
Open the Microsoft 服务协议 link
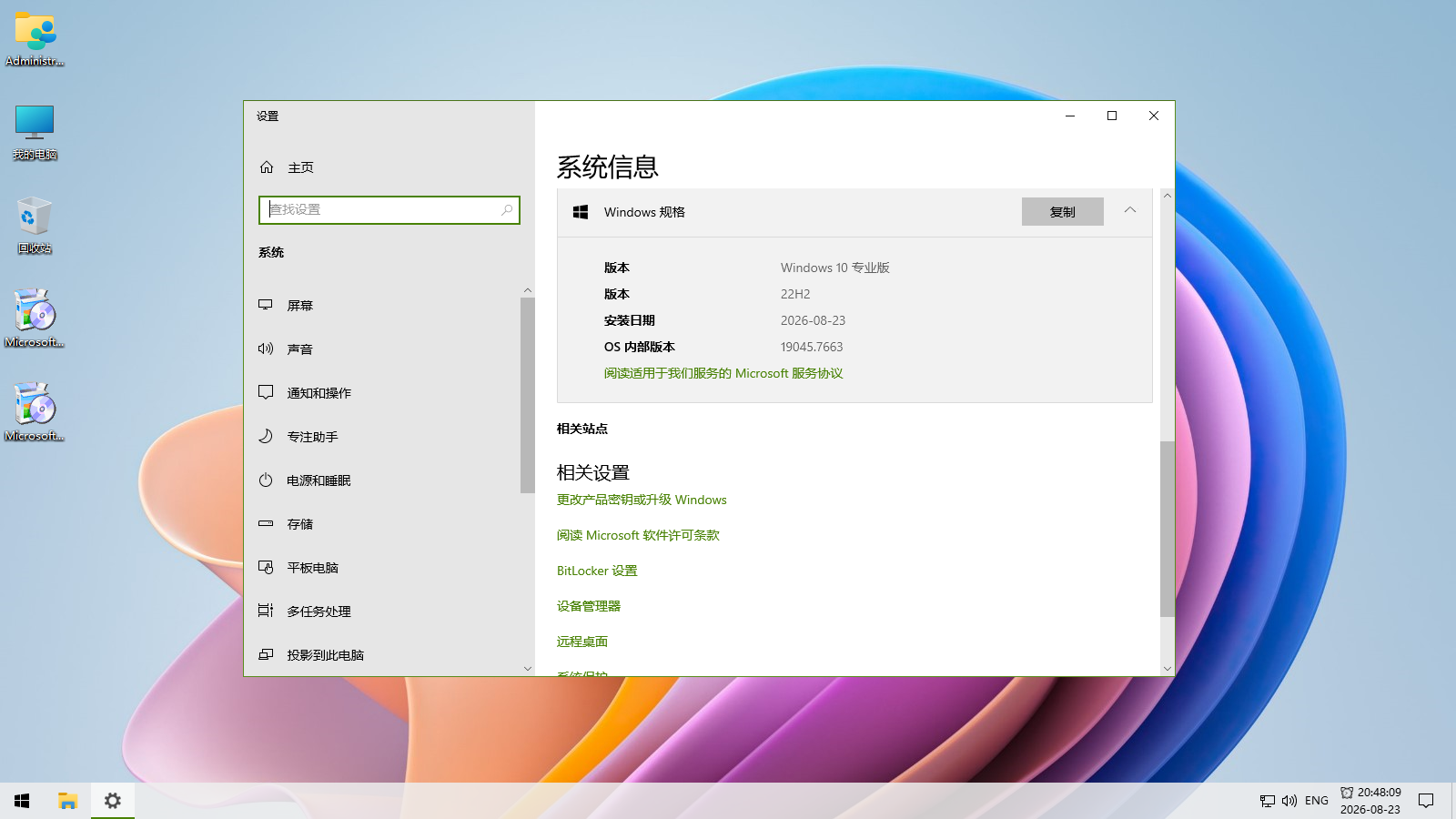pyautogui.click(x=723, y=373)
